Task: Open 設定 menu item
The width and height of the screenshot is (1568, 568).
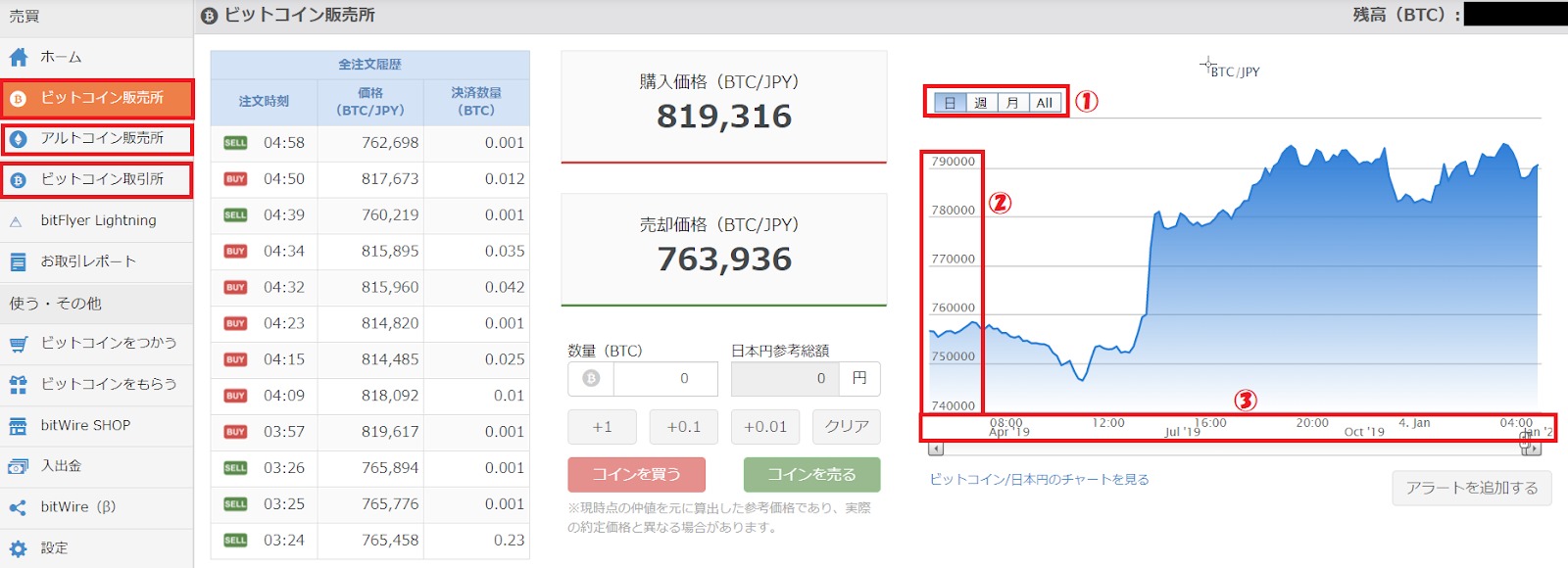Action: [x=96, y=548]
